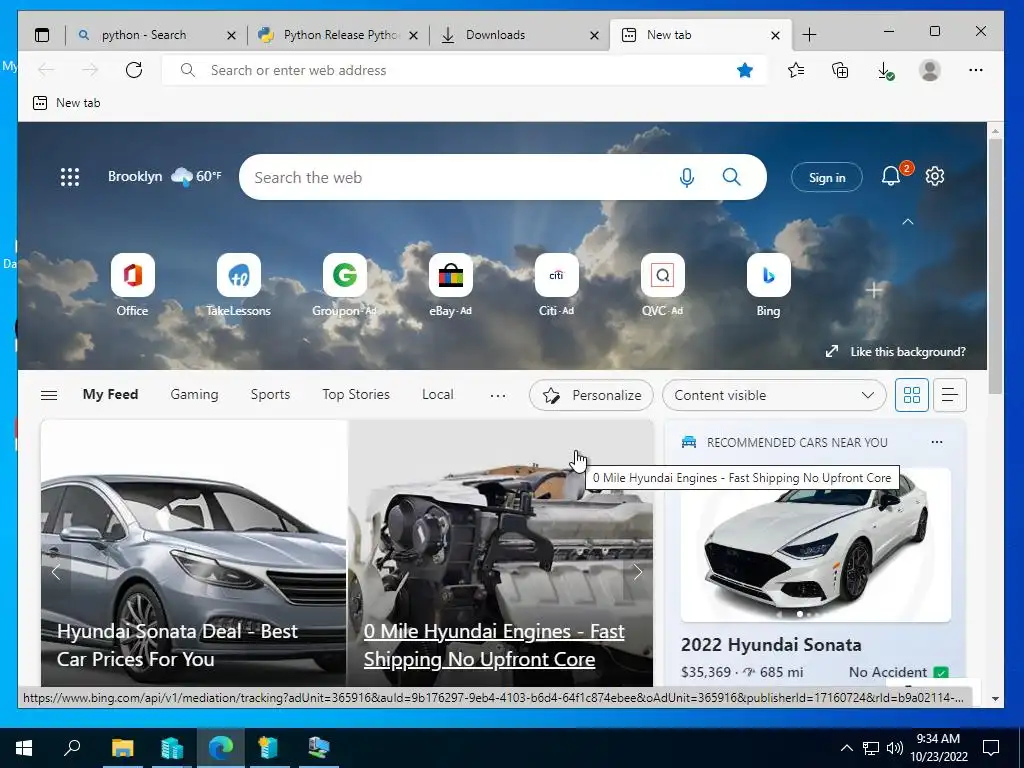Click the browser refresh button

coord(134,70)
